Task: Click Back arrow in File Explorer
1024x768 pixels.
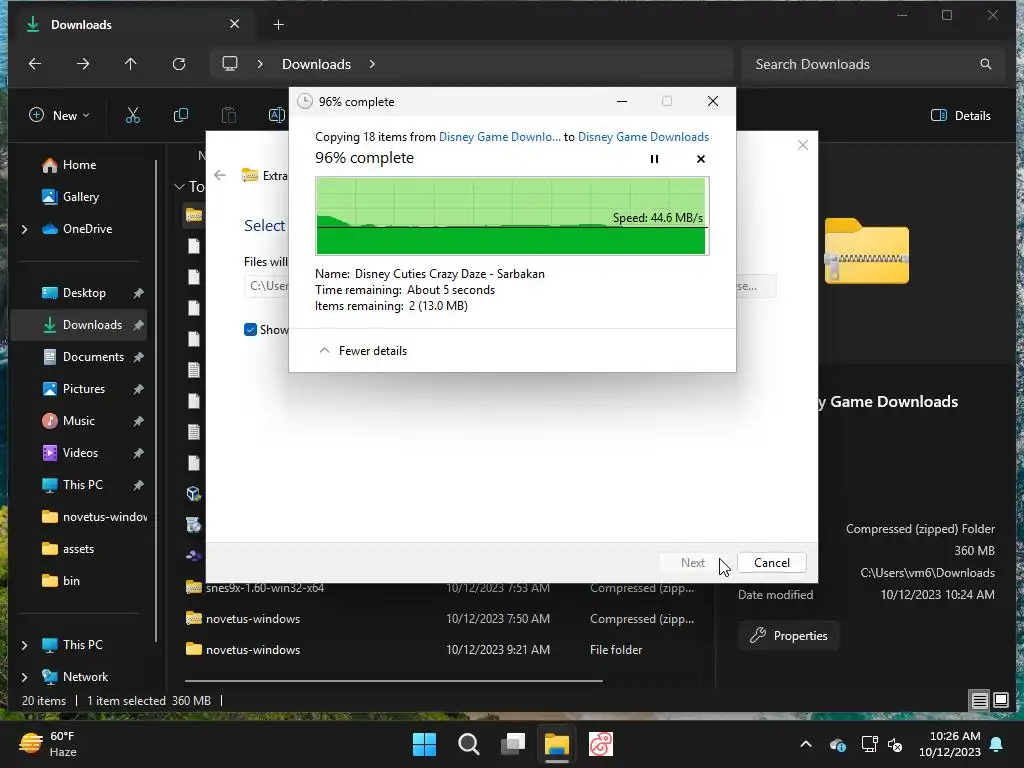Action: (x=35, y=64)
